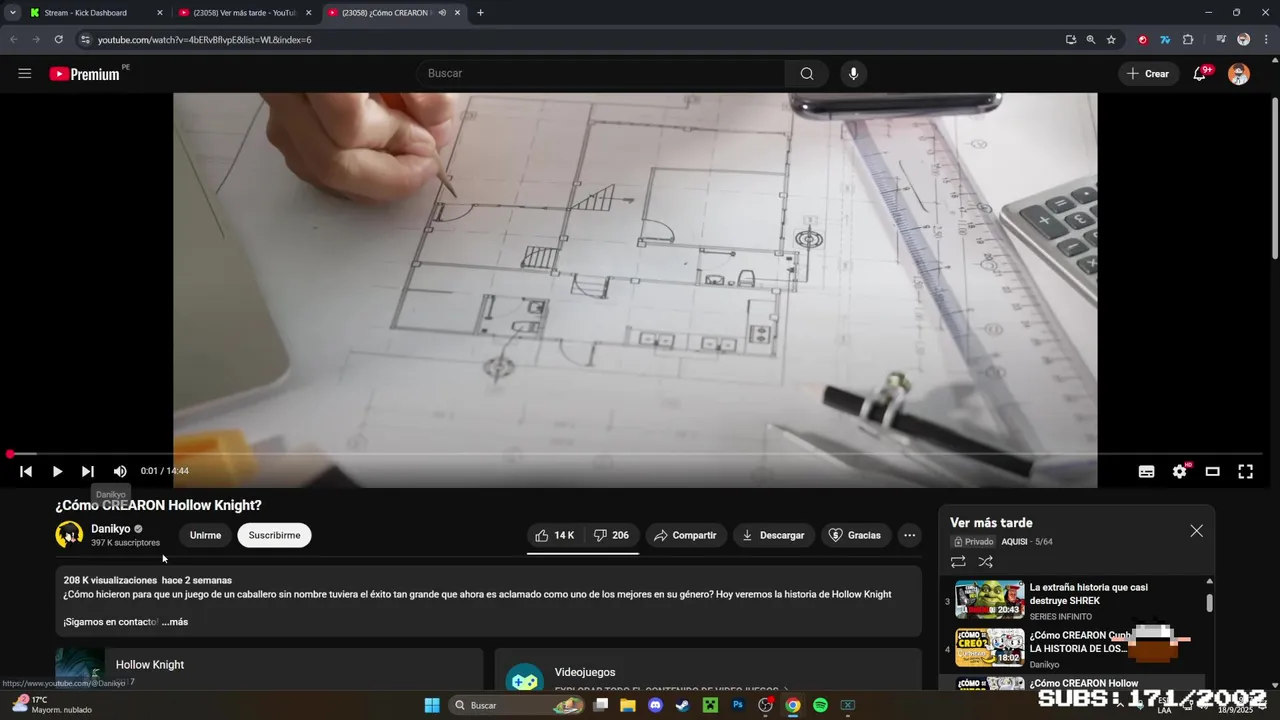Reload the page
The width and height of the screenshot is (1280, 720).
59,39
